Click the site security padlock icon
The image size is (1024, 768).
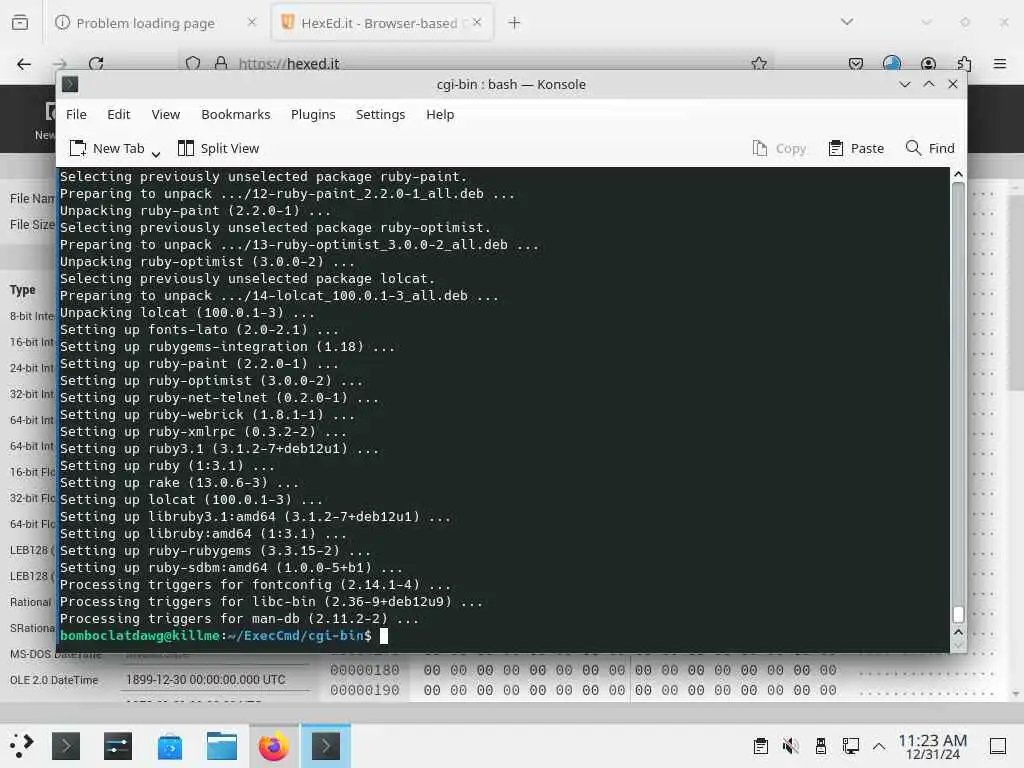coord(221,63)
